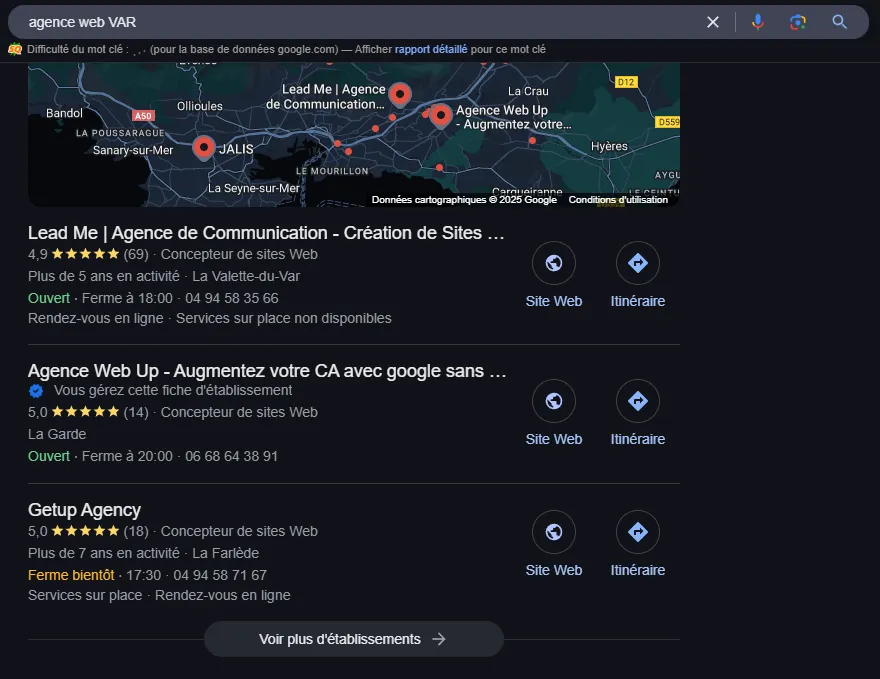Click the 'Ferme bientôt' status of Getup Agency

point(71,575)
